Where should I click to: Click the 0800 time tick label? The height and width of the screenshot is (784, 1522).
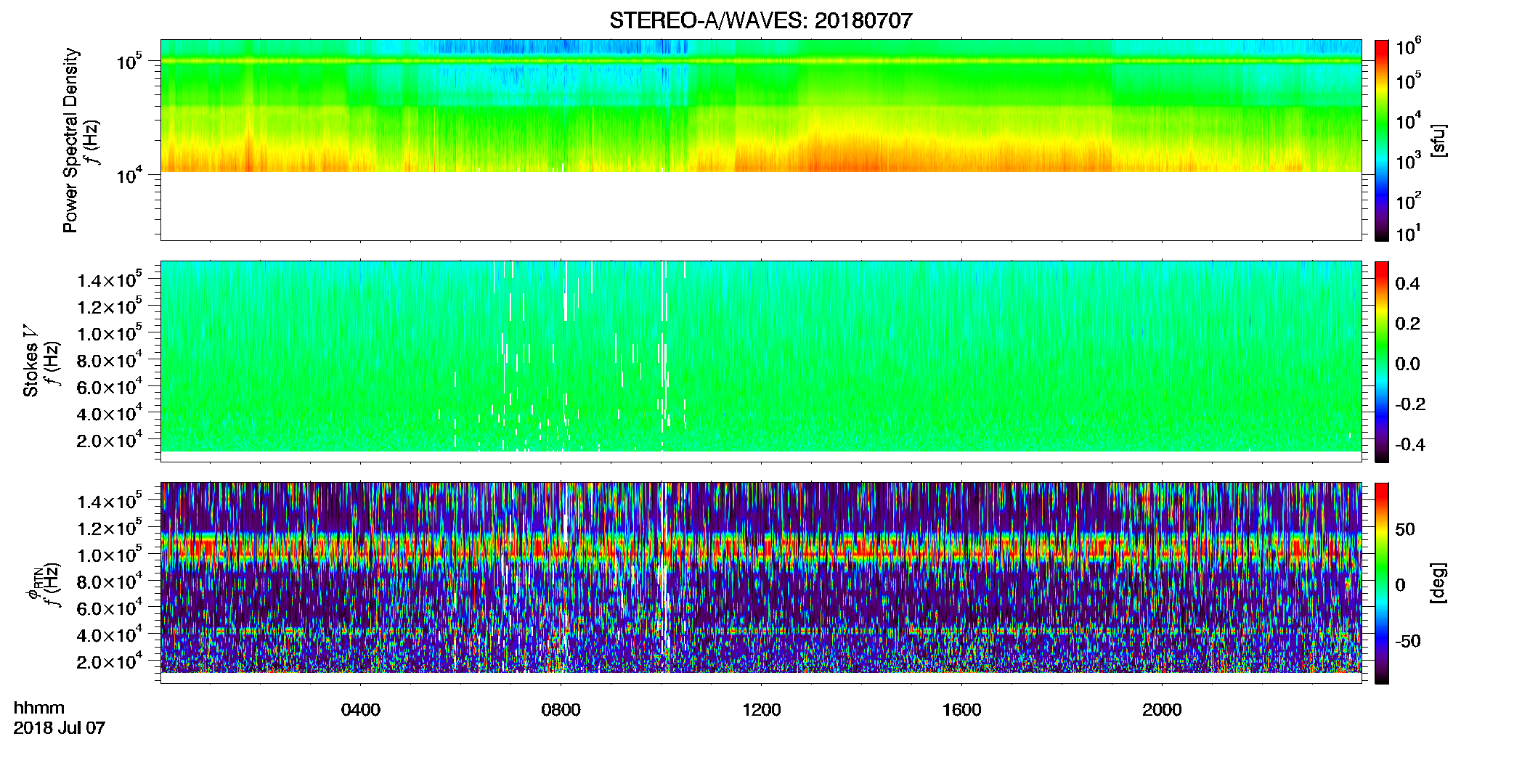tap(561, 710)
